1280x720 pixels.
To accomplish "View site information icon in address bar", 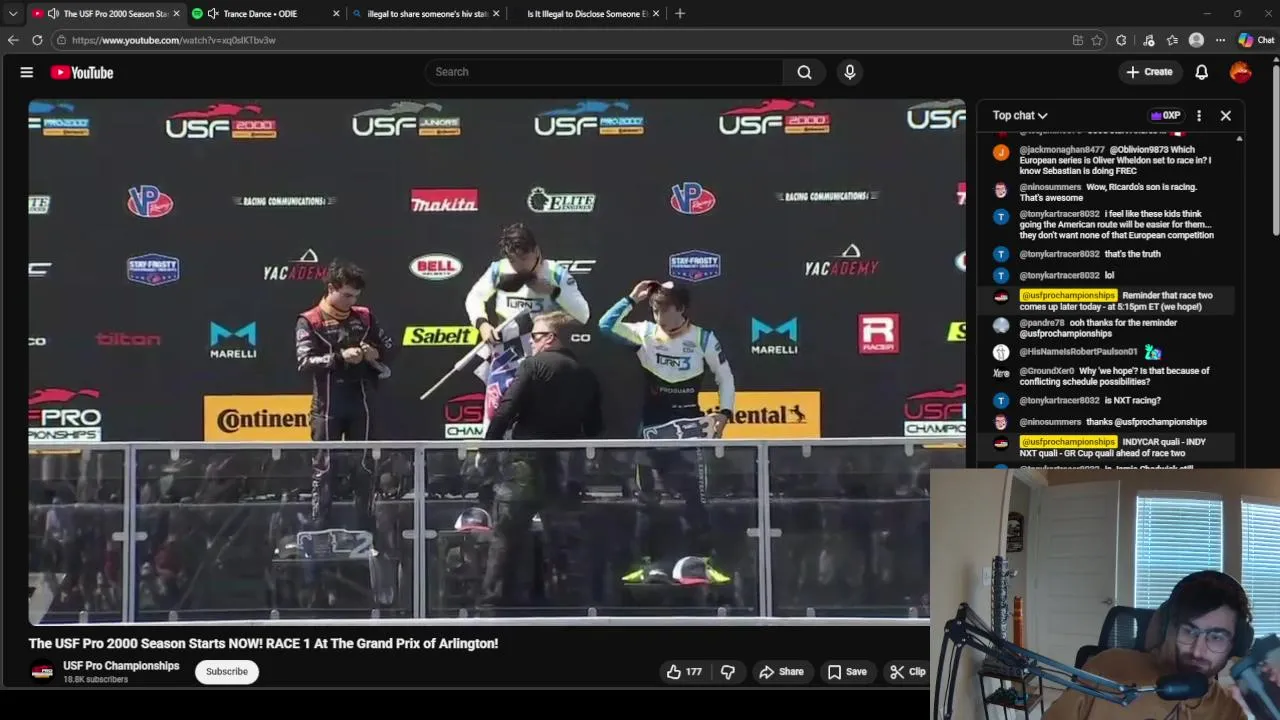I will point(61,40).
